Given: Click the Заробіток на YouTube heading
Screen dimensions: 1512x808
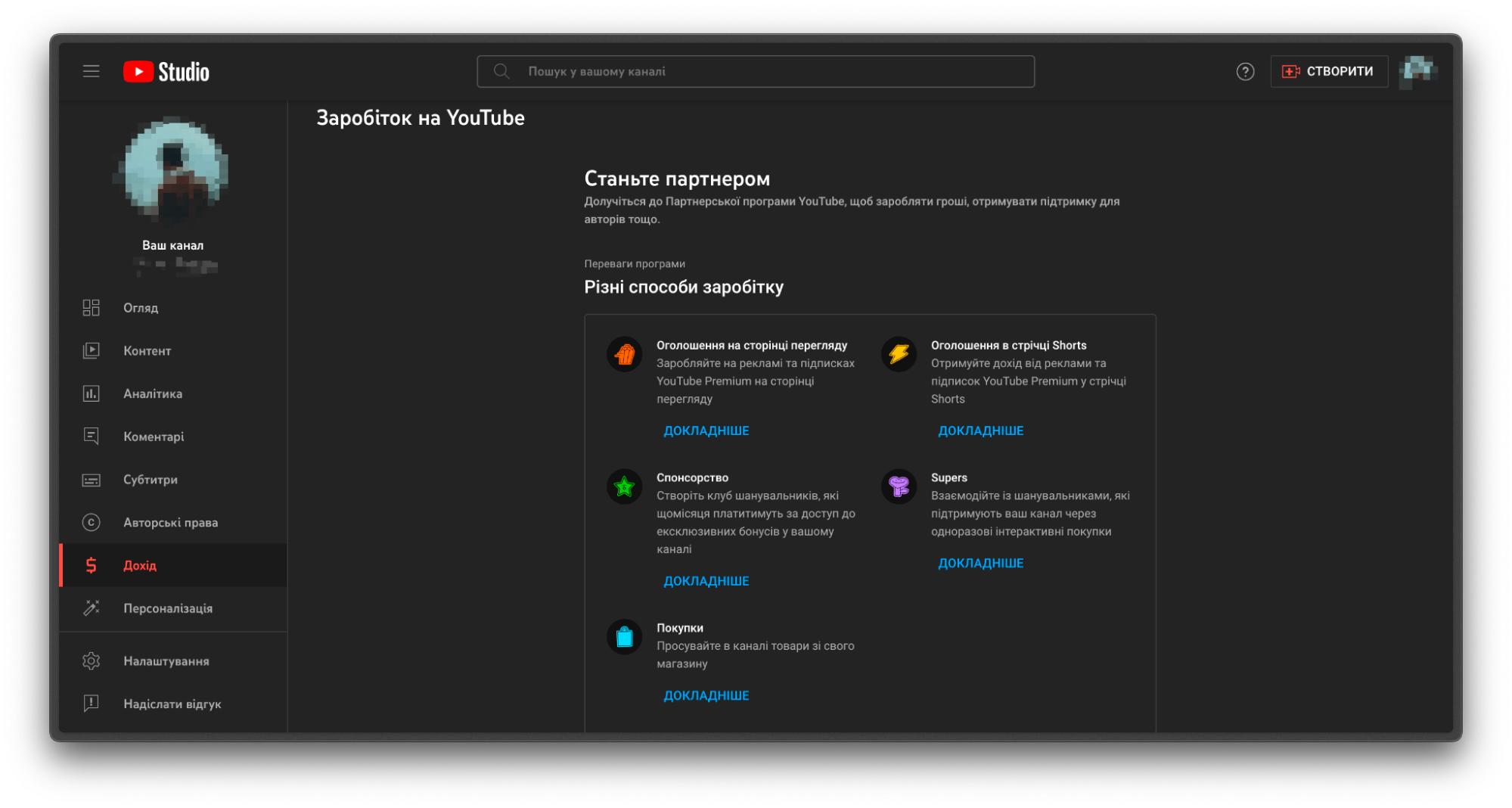Looking at the screenshot, I should point(421,118).
